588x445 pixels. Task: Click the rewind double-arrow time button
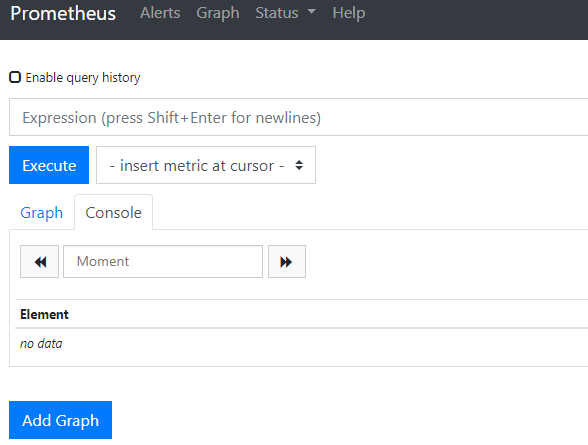pyautogui.click(x=39, y=262)
